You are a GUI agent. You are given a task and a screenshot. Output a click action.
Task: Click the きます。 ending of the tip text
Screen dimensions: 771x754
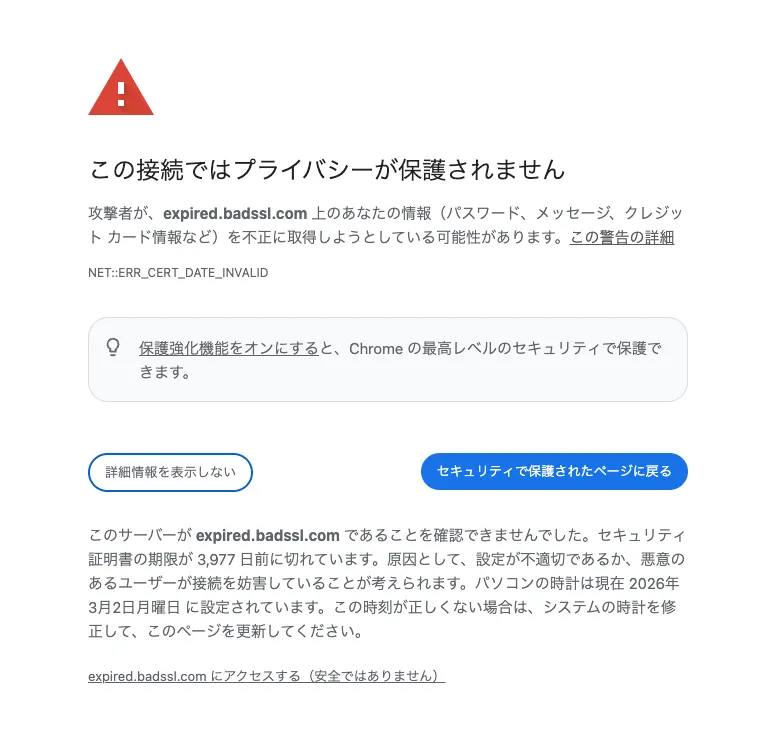pyautogui.click(x=165, y=372)
